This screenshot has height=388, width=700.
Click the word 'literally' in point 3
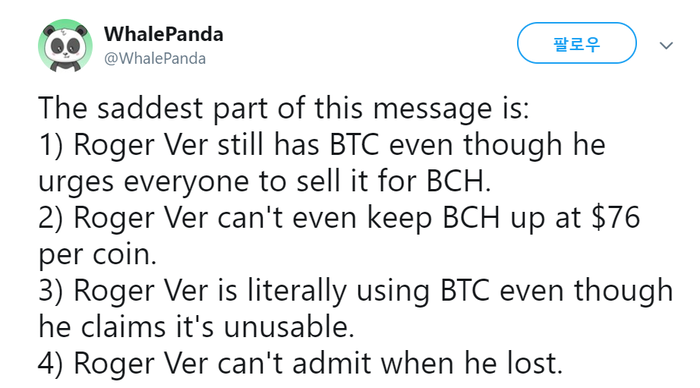pyautogui.click(x=297, y=290)
